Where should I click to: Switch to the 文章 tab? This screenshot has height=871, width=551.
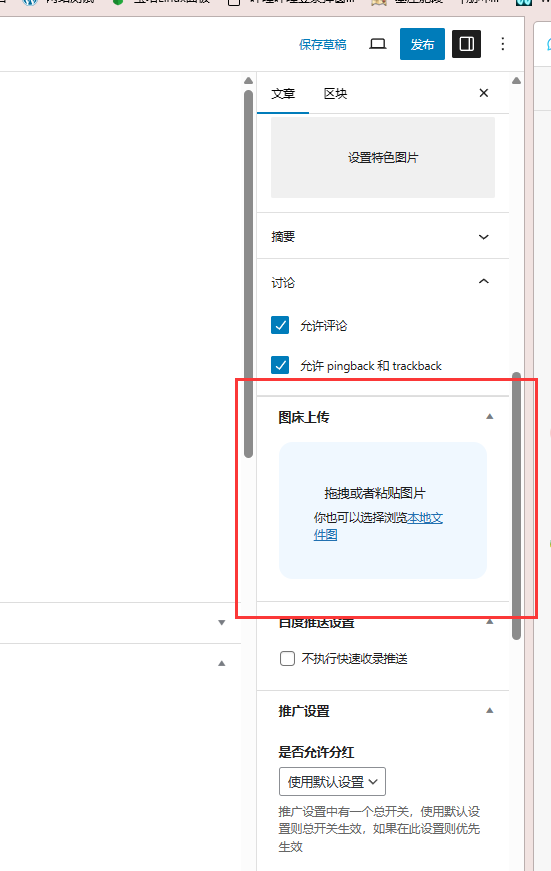point(283,94)
